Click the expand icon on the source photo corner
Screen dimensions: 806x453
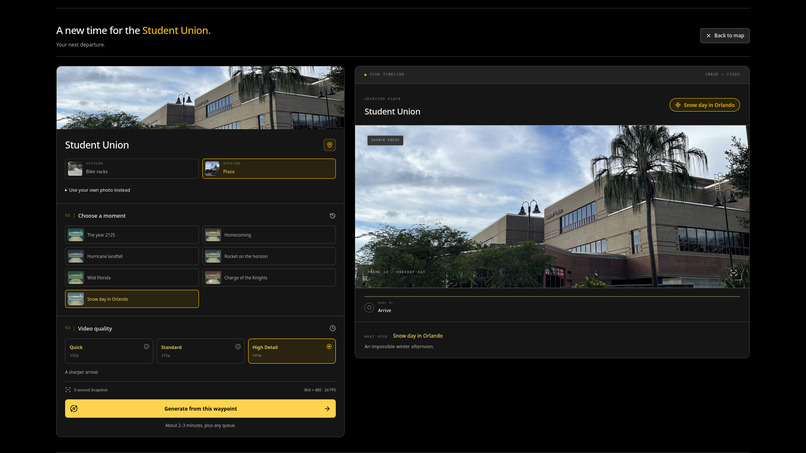pos(734,273)
